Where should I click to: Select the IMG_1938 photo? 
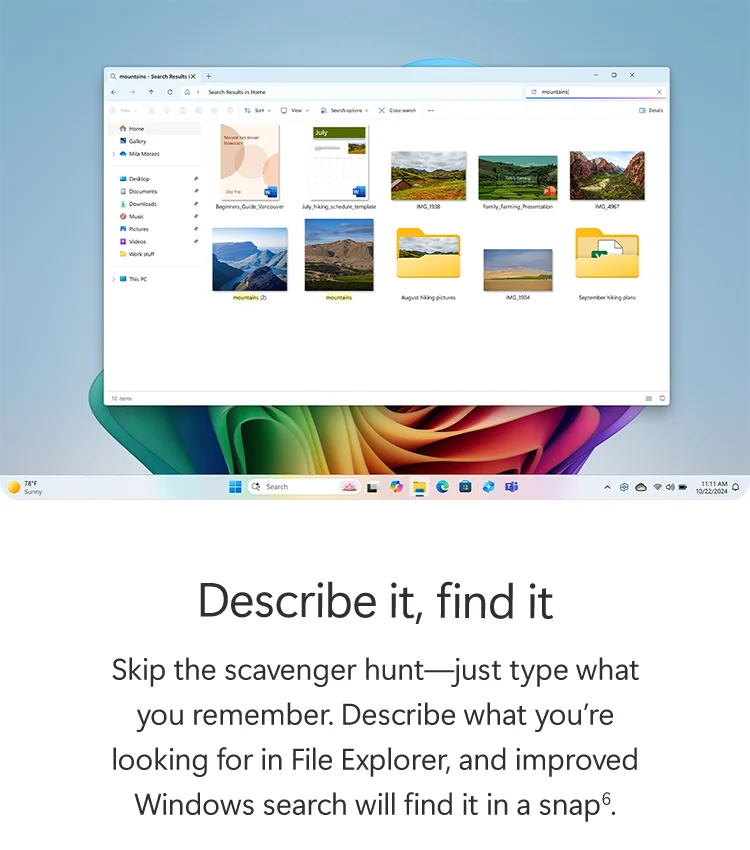pyautogui.click(x=428, y=180)
